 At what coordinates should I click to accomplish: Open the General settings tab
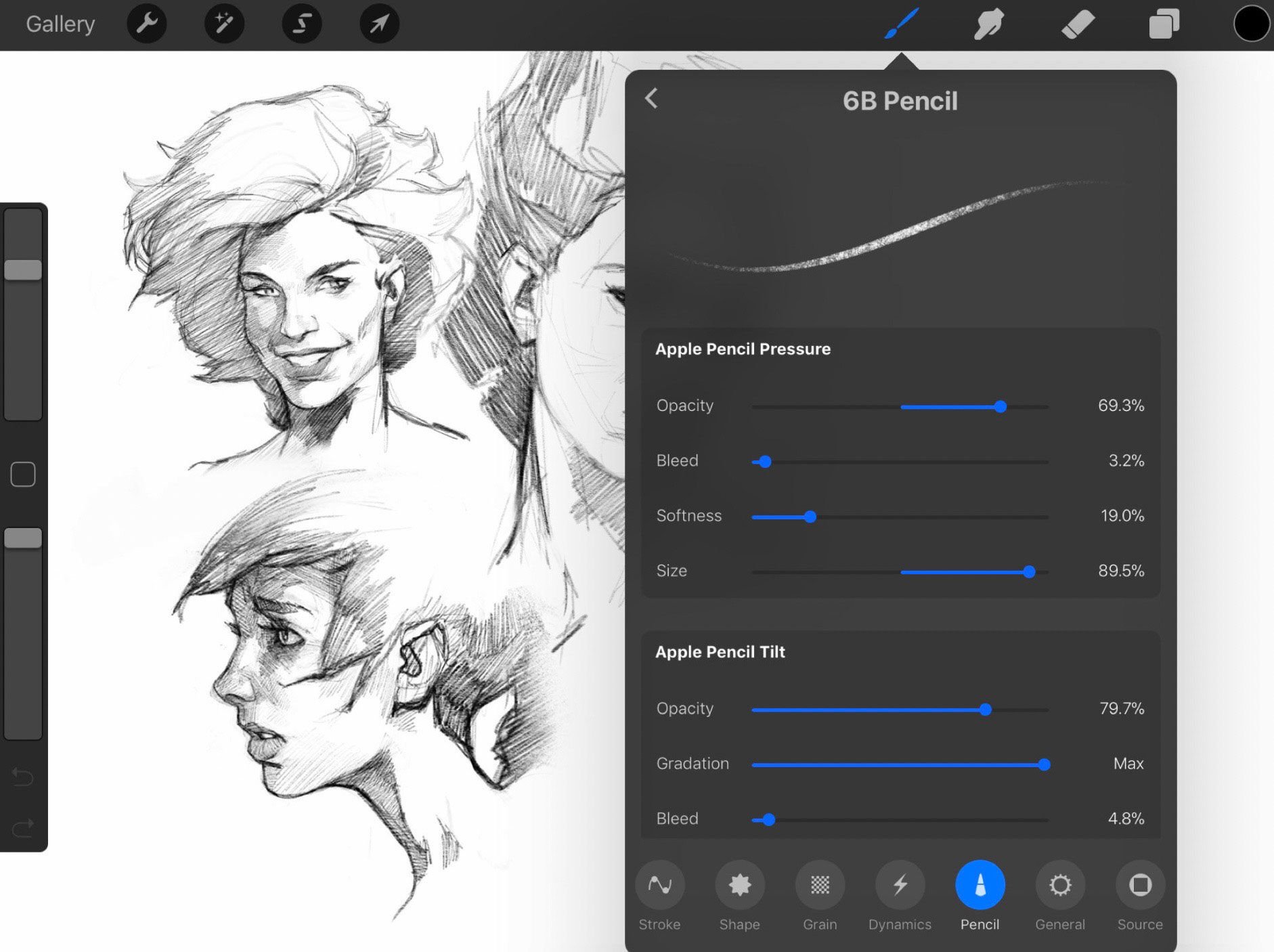click(1059, 885)
